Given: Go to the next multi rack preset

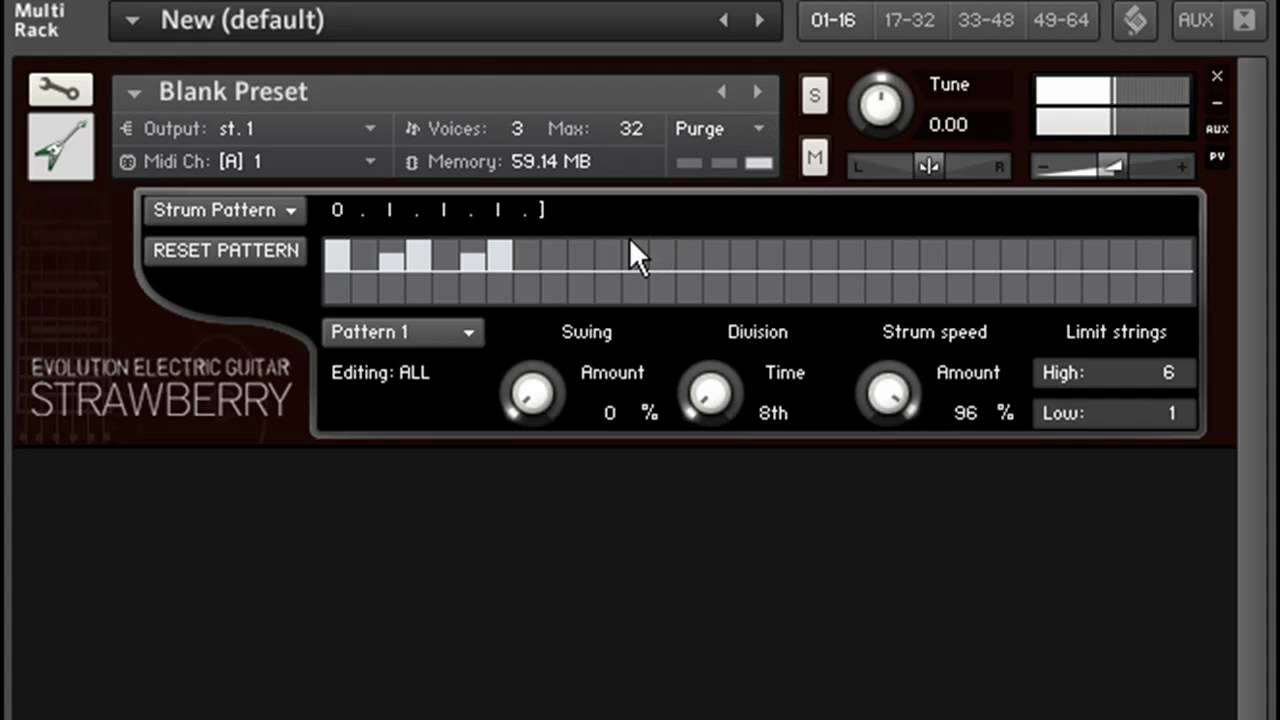Looking at the screenshot, I should [759, 20].
